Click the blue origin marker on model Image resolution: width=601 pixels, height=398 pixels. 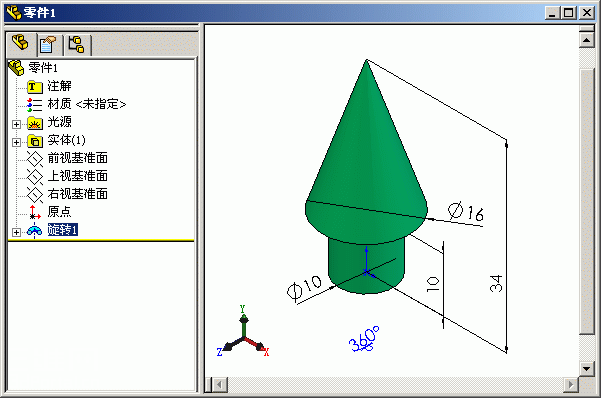click(x=366, y=272)
